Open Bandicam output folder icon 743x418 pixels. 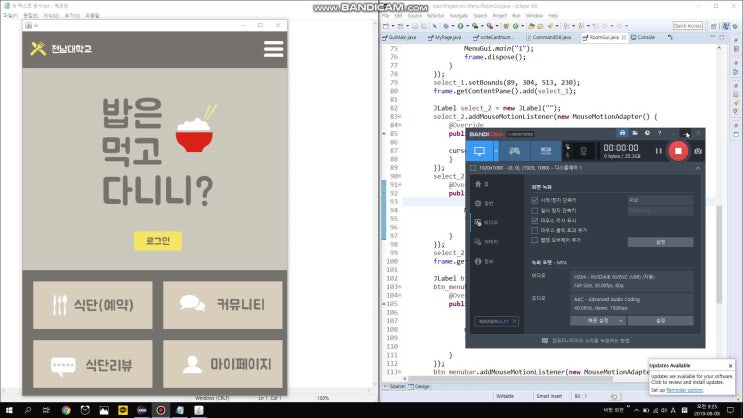(635, 133)
